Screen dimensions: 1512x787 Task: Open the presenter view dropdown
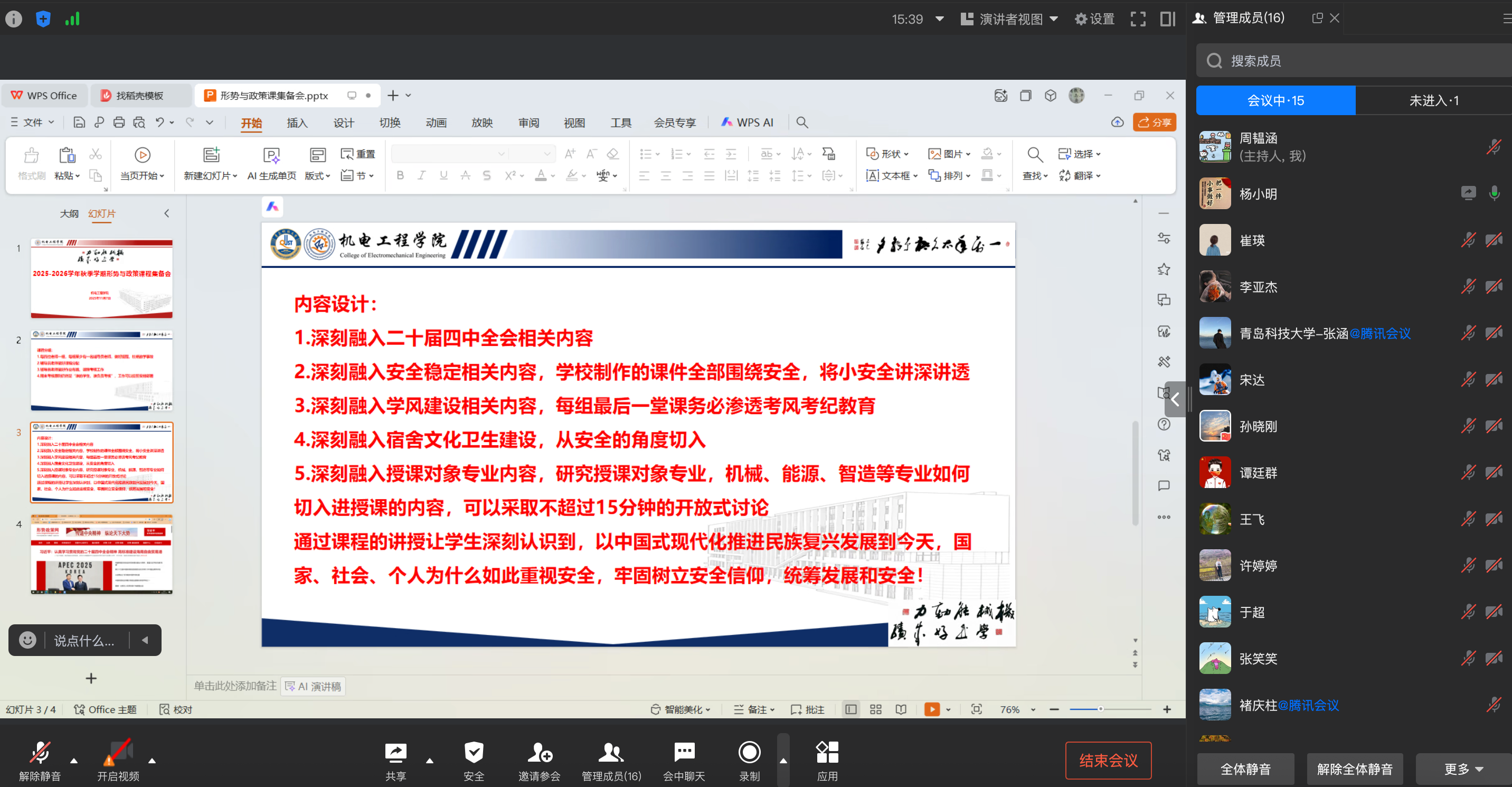coord(1010,19)
